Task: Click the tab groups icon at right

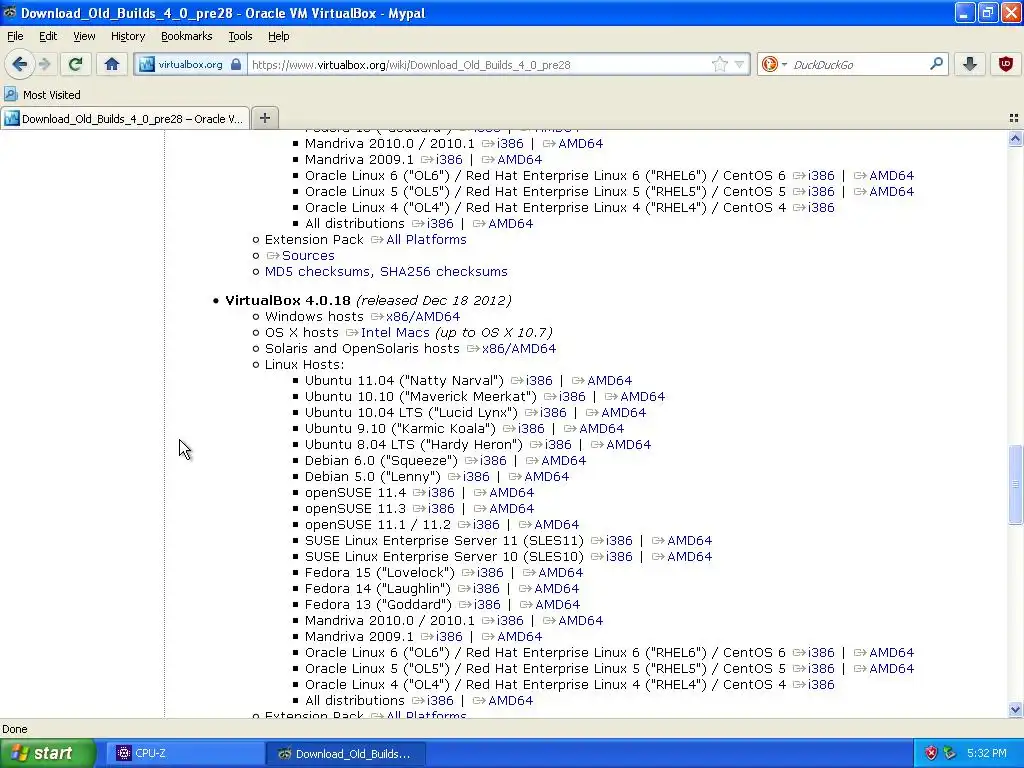Action: tap(1014, 118)
